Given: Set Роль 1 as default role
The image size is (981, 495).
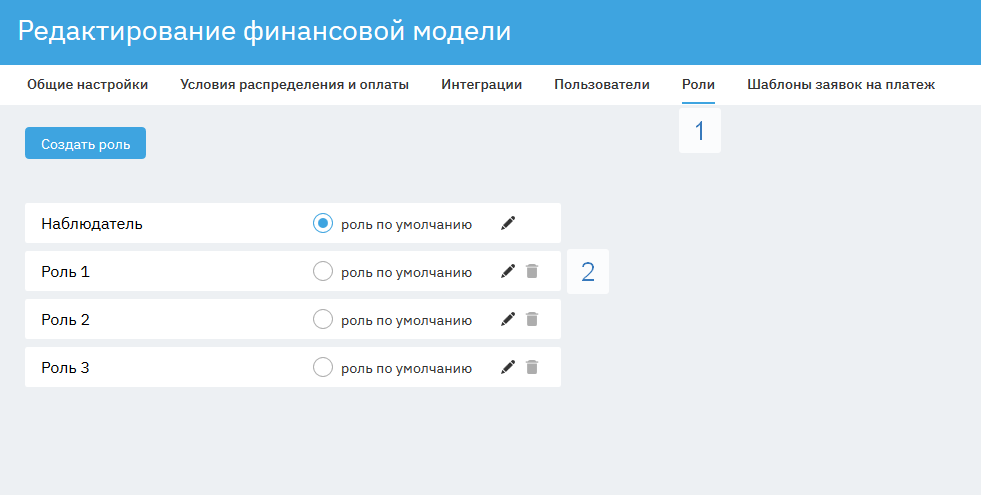Looking at the screenshot, I should click(x=322, y=271).
